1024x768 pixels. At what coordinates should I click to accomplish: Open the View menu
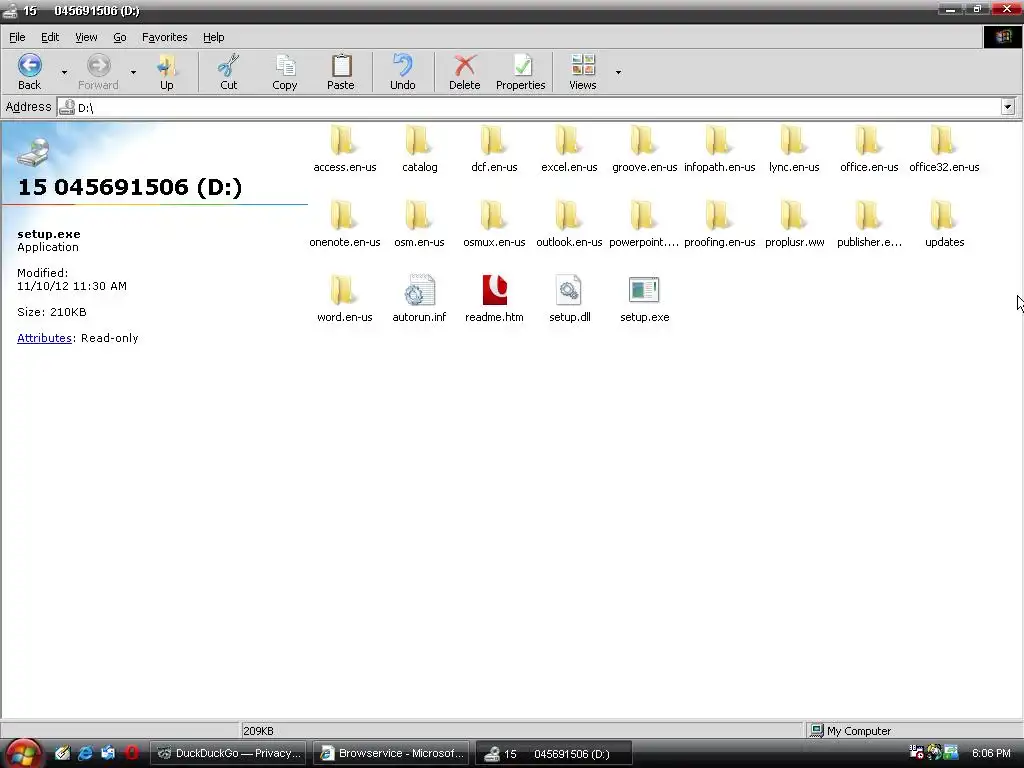point(86,37)
